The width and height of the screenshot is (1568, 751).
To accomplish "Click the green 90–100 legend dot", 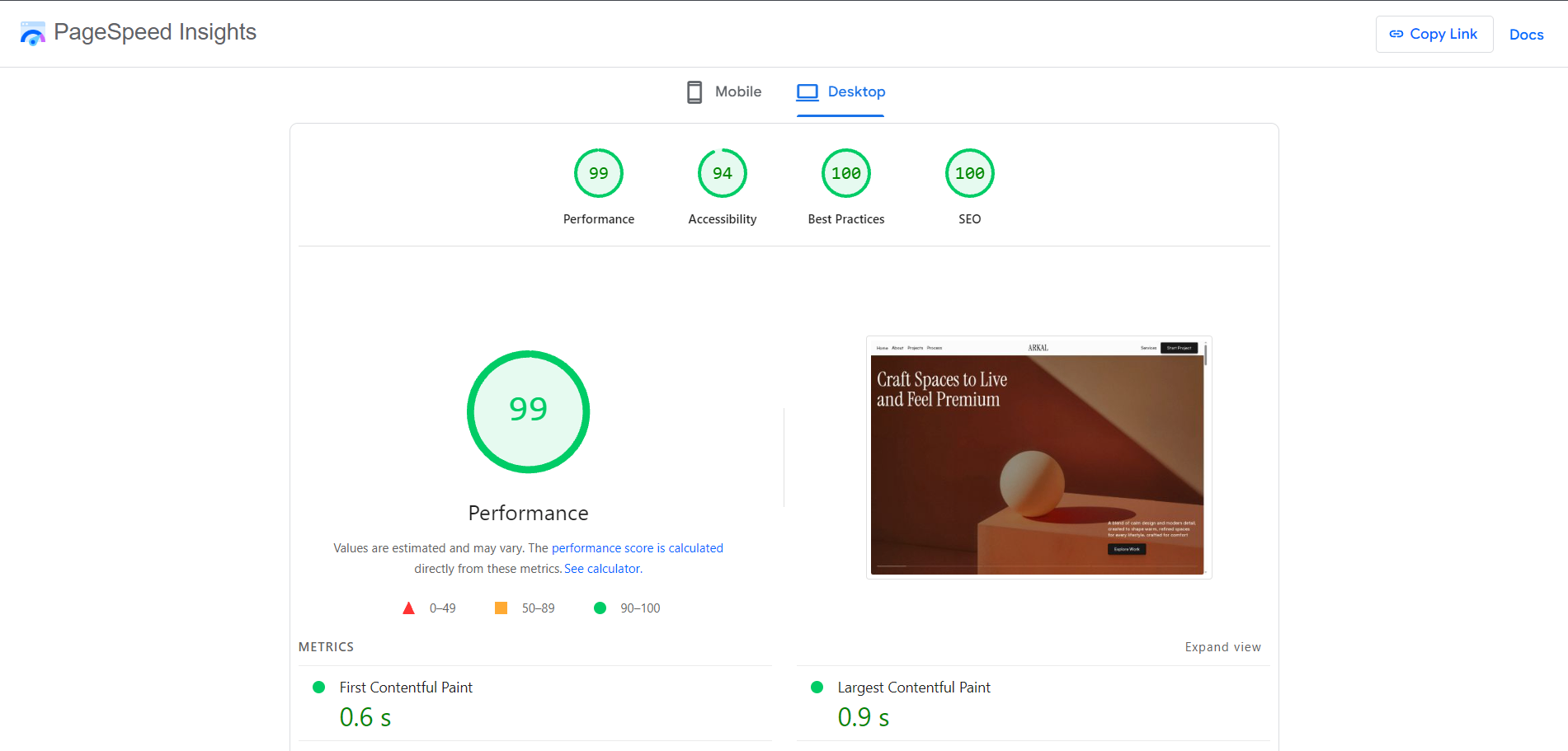I will 600,608.
